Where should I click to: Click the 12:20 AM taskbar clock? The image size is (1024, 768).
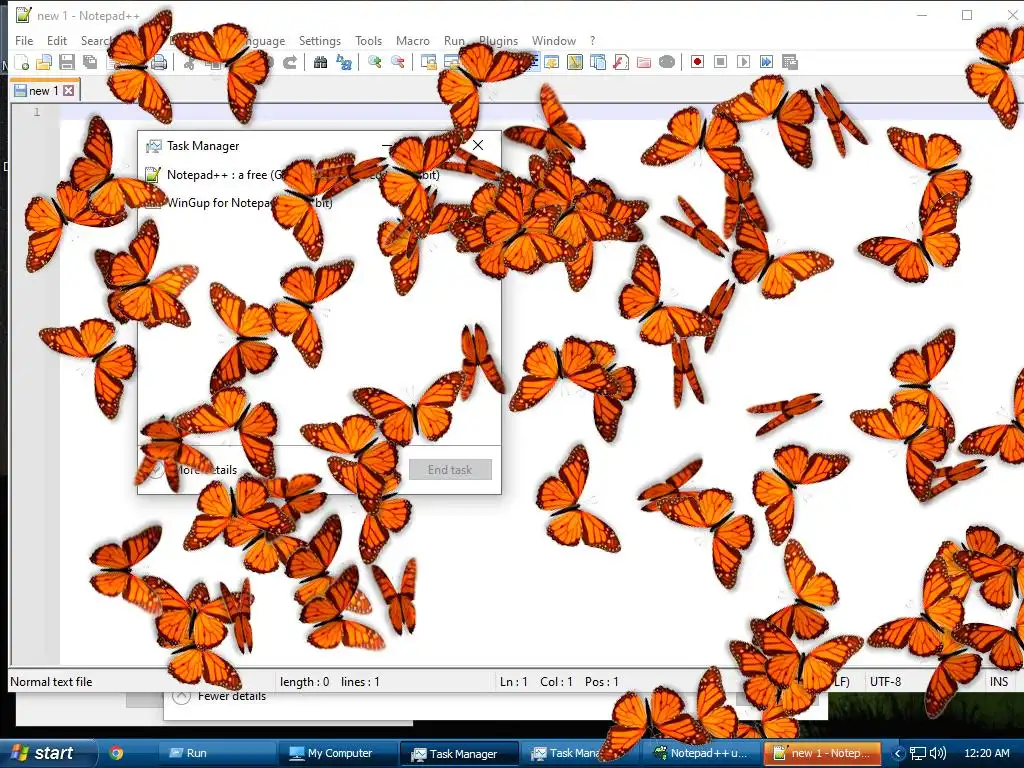(987, 753)
